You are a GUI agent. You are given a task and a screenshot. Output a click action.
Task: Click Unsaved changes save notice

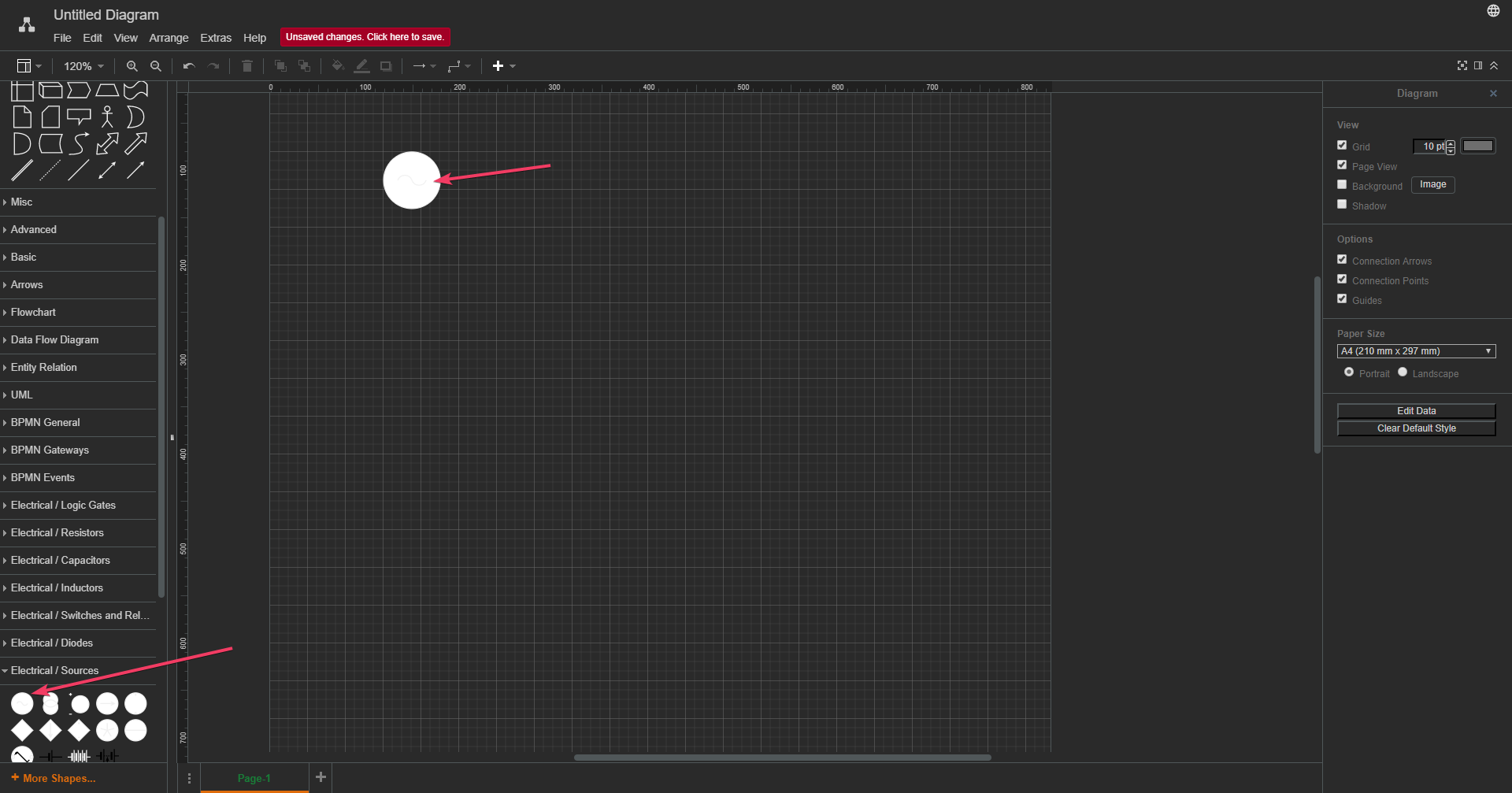[365, 37]
